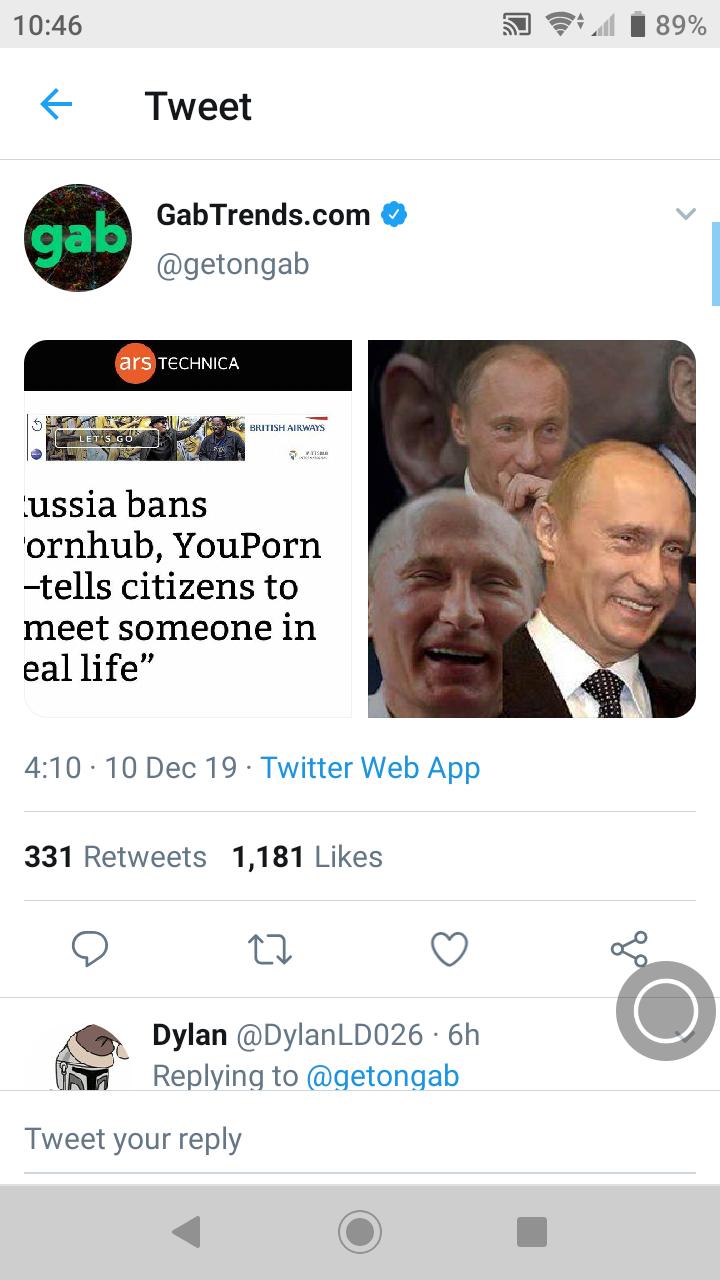Tap the retweet icon
The image size is (720, 1280).
270,948
